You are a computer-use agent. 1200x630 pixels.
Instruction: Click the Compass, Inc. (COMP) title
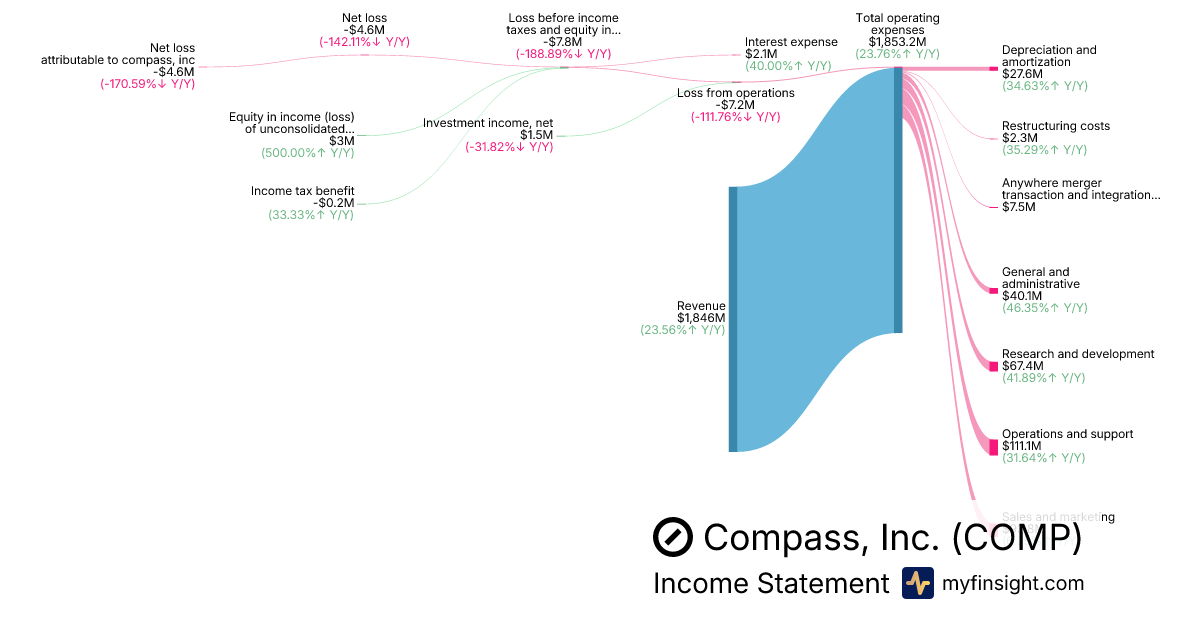coord(892,537)
